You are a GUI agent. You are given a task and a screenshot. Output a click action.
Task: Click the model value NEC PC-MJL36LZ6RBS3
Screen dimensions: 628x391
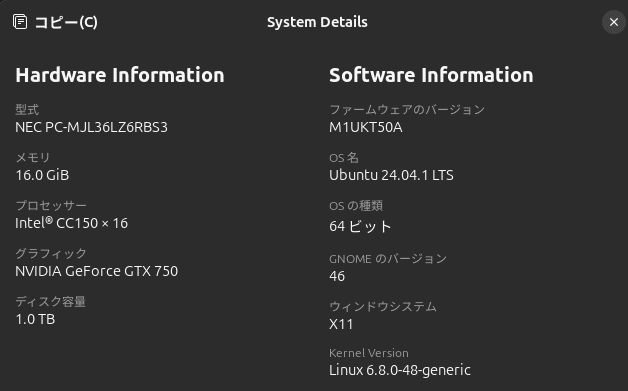click(x=91, y=127)
